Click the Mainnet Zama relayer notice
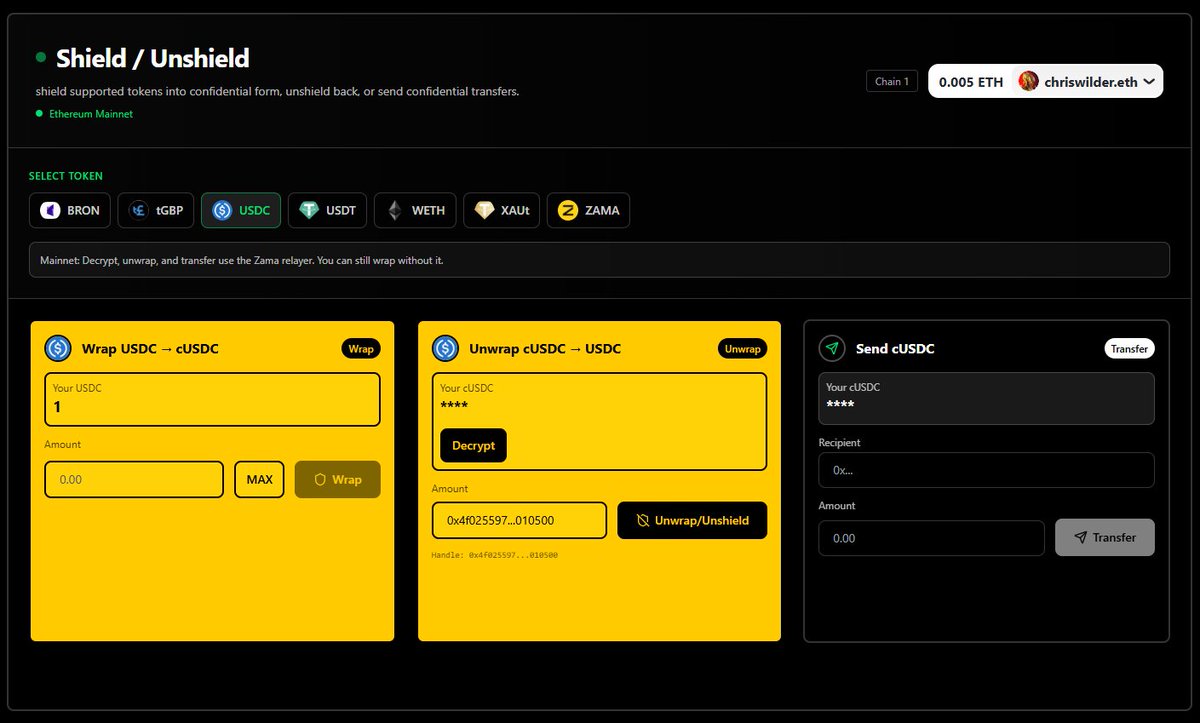Image resolution: width=1200 pixels, height=723 pixels. coord(599,260)
